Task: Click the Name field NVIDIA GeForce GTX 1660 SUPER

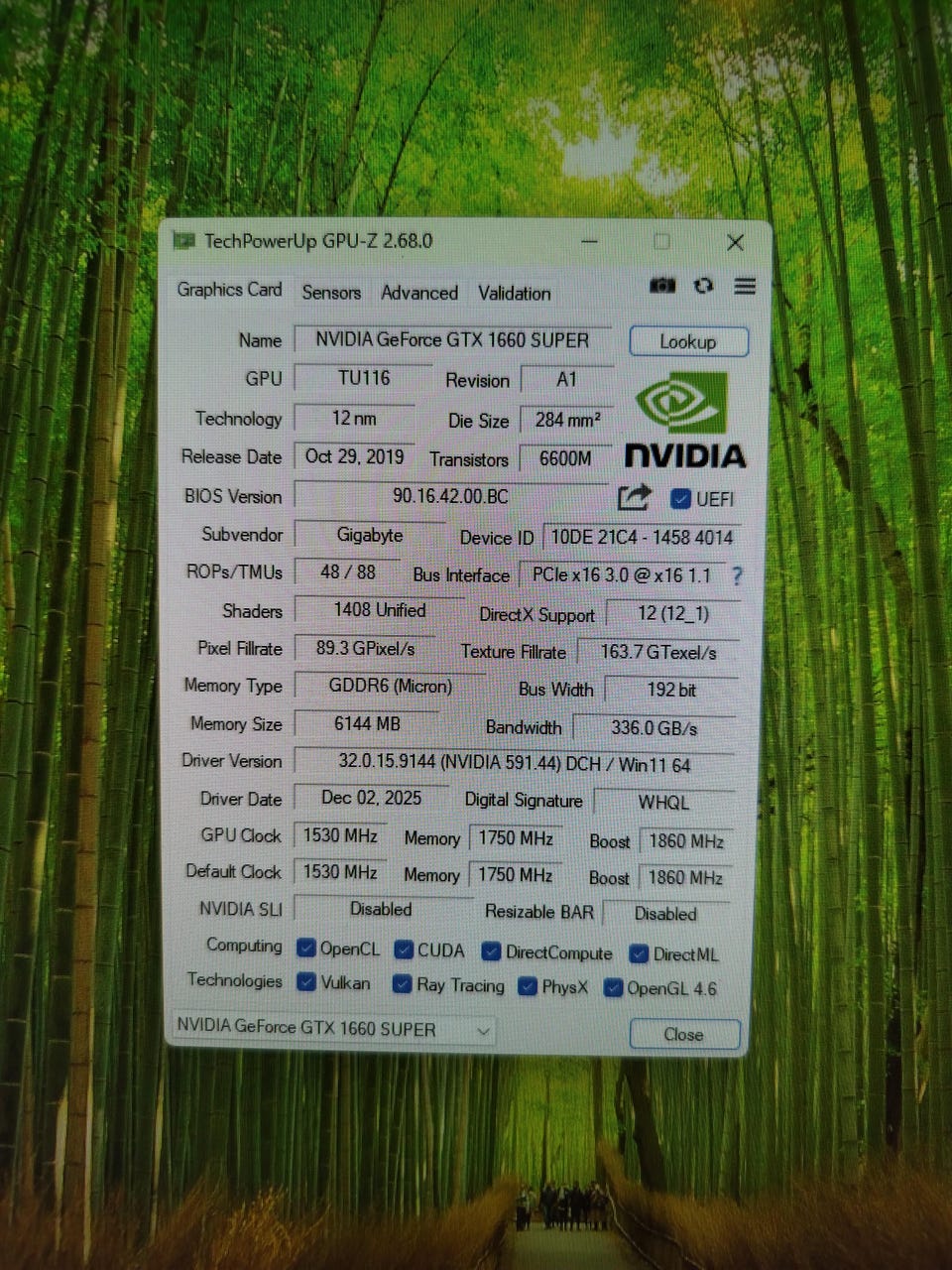Action: tap(452, 340)
